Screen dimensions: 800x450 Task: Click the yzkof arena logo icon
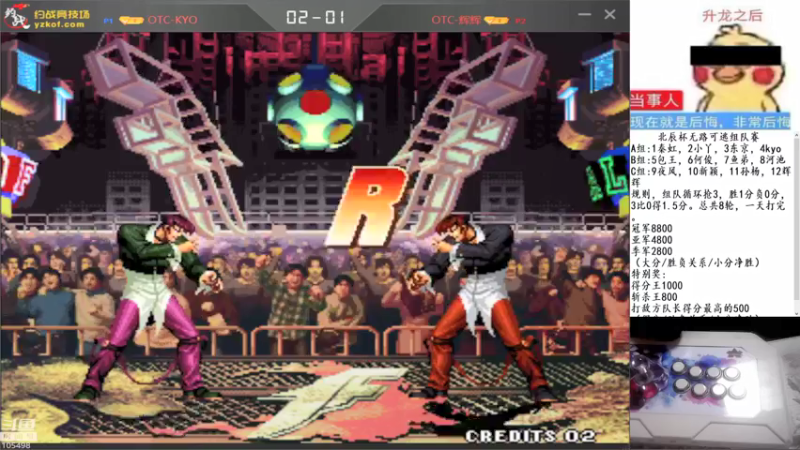coord(16,16)
